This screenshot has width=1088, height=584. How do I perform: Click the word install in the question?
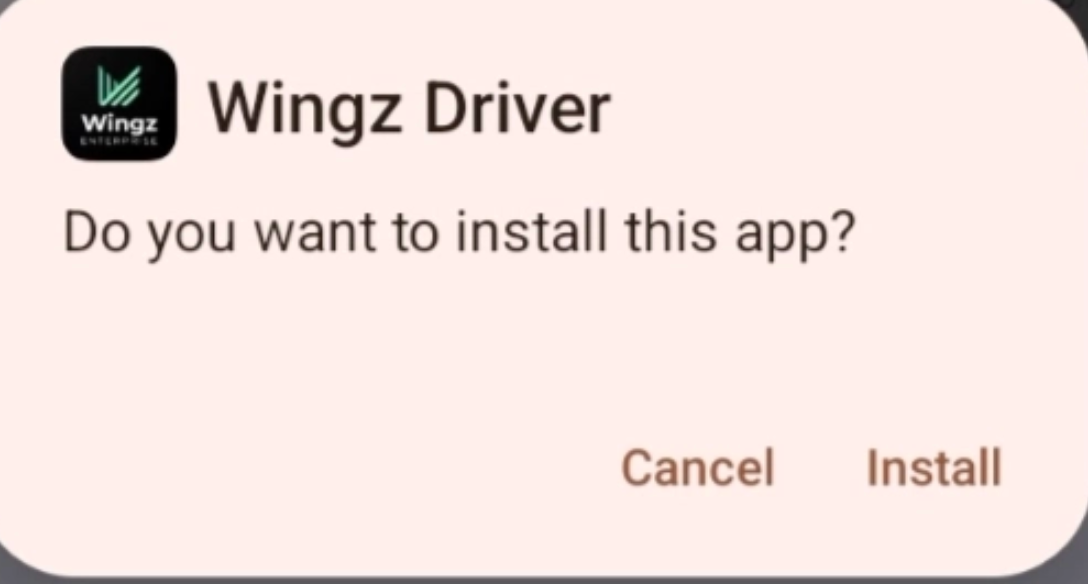pos(531,231)
